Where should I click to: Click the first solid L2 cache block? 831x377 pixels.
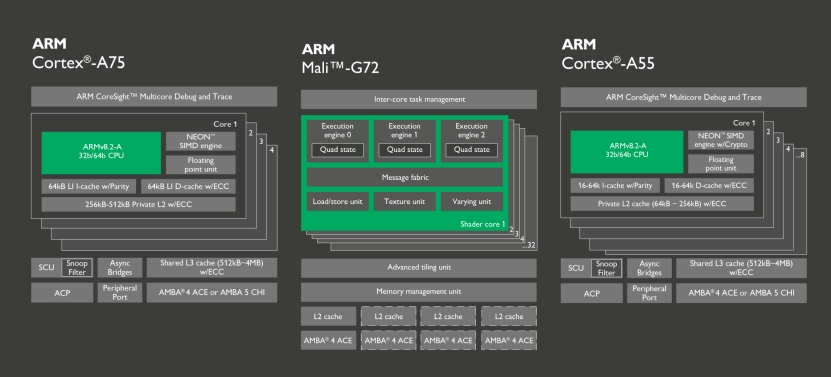pos(328,316)
